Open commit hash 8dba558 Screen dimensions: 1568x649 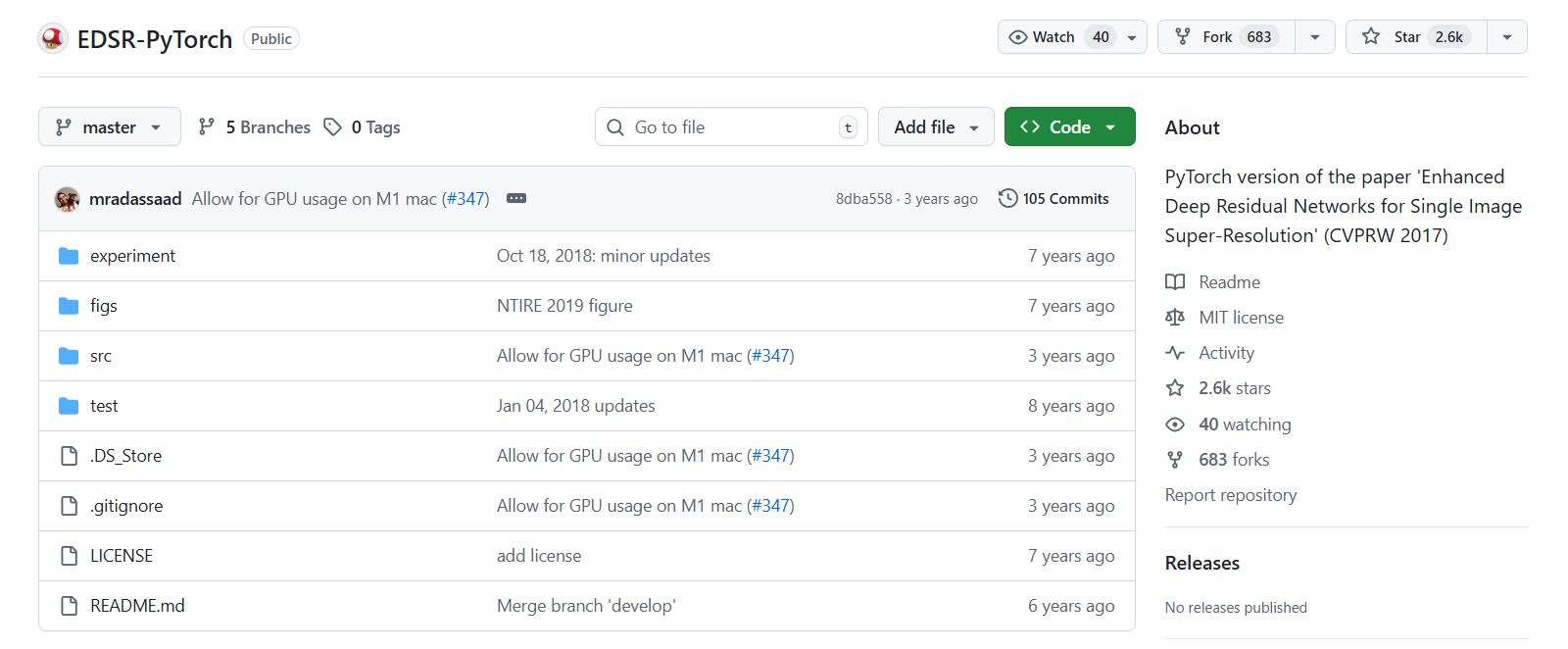(x=863, y=199)
